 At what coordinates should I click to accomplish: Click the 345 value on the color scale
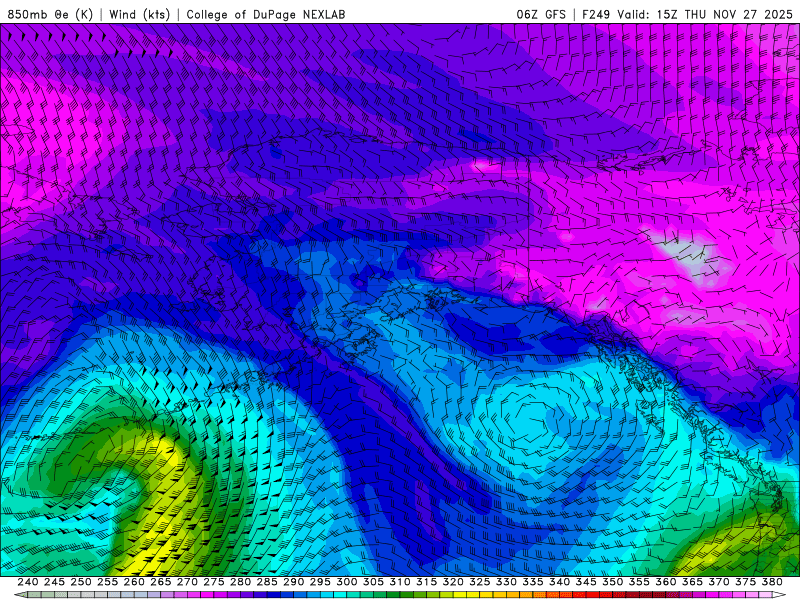click(586, 582)
